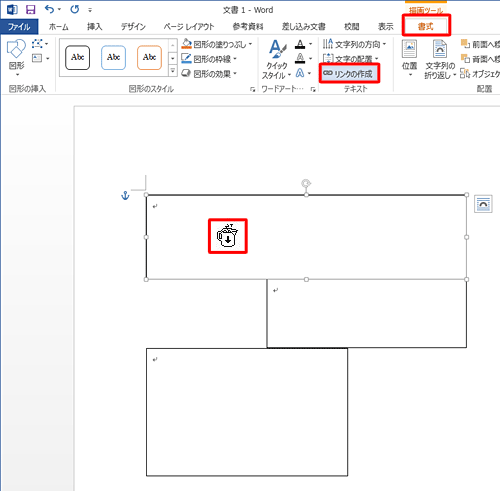This screenshot has width=500, height=491.
Task: Open the クイック スタイル WordArt gallery
Action: pos(277,60)
